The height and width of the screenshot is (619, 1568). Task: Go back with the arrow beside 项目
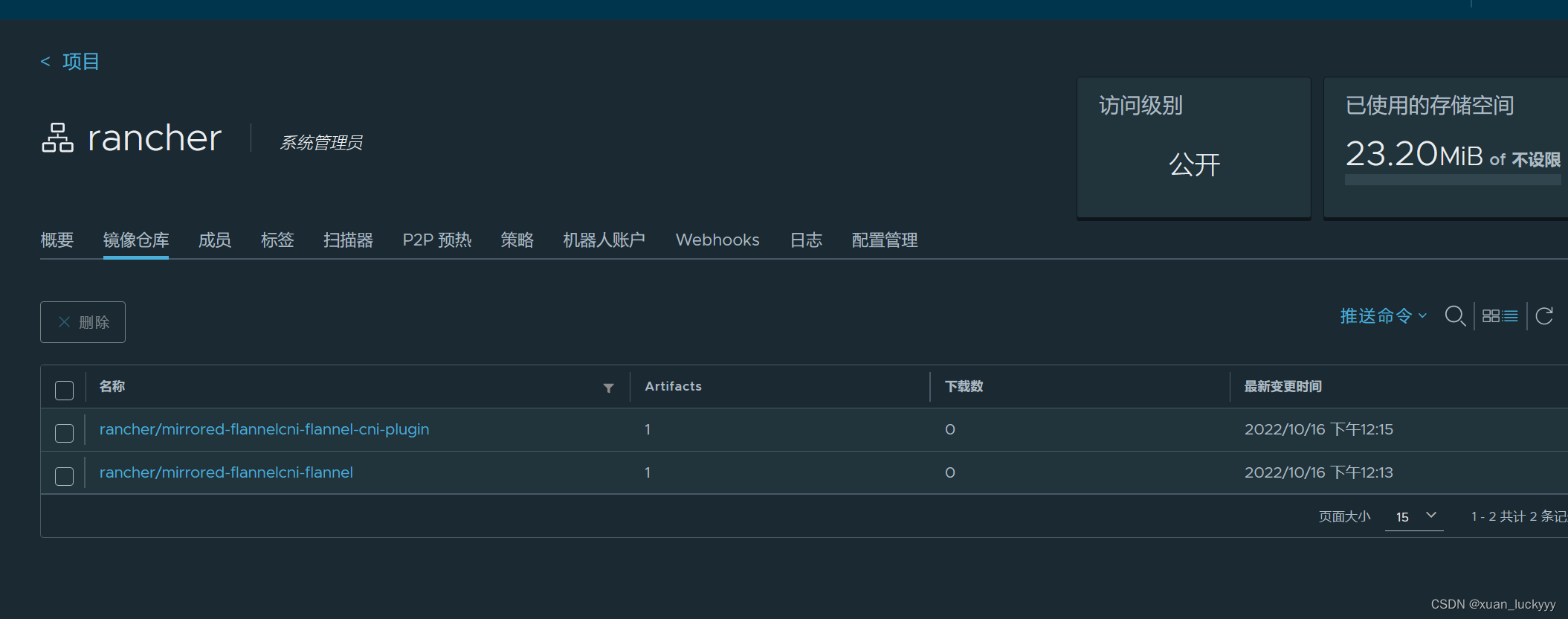pos(45,61)
